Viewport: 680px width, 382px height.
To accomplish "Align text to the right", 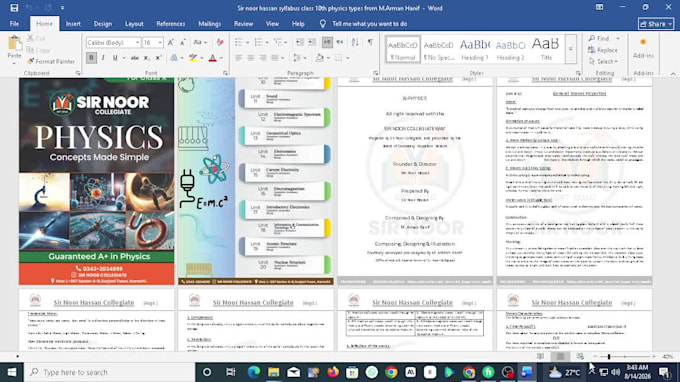I will pos(263,58).
